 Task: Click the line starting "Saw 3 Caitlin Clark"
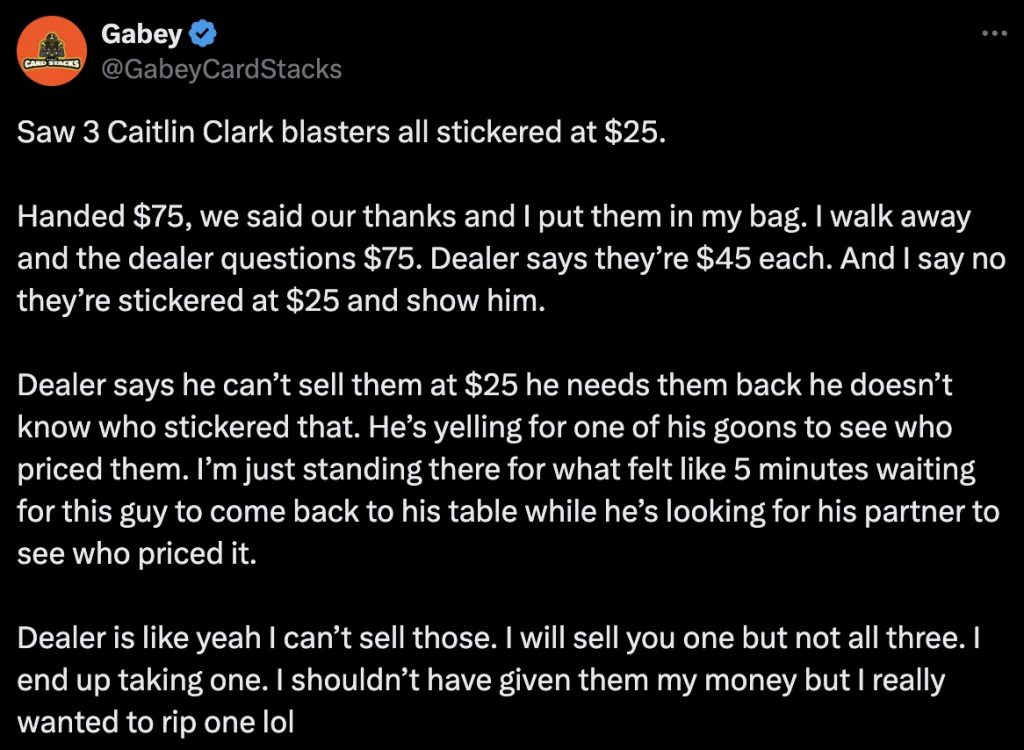[x=340, y=134]
